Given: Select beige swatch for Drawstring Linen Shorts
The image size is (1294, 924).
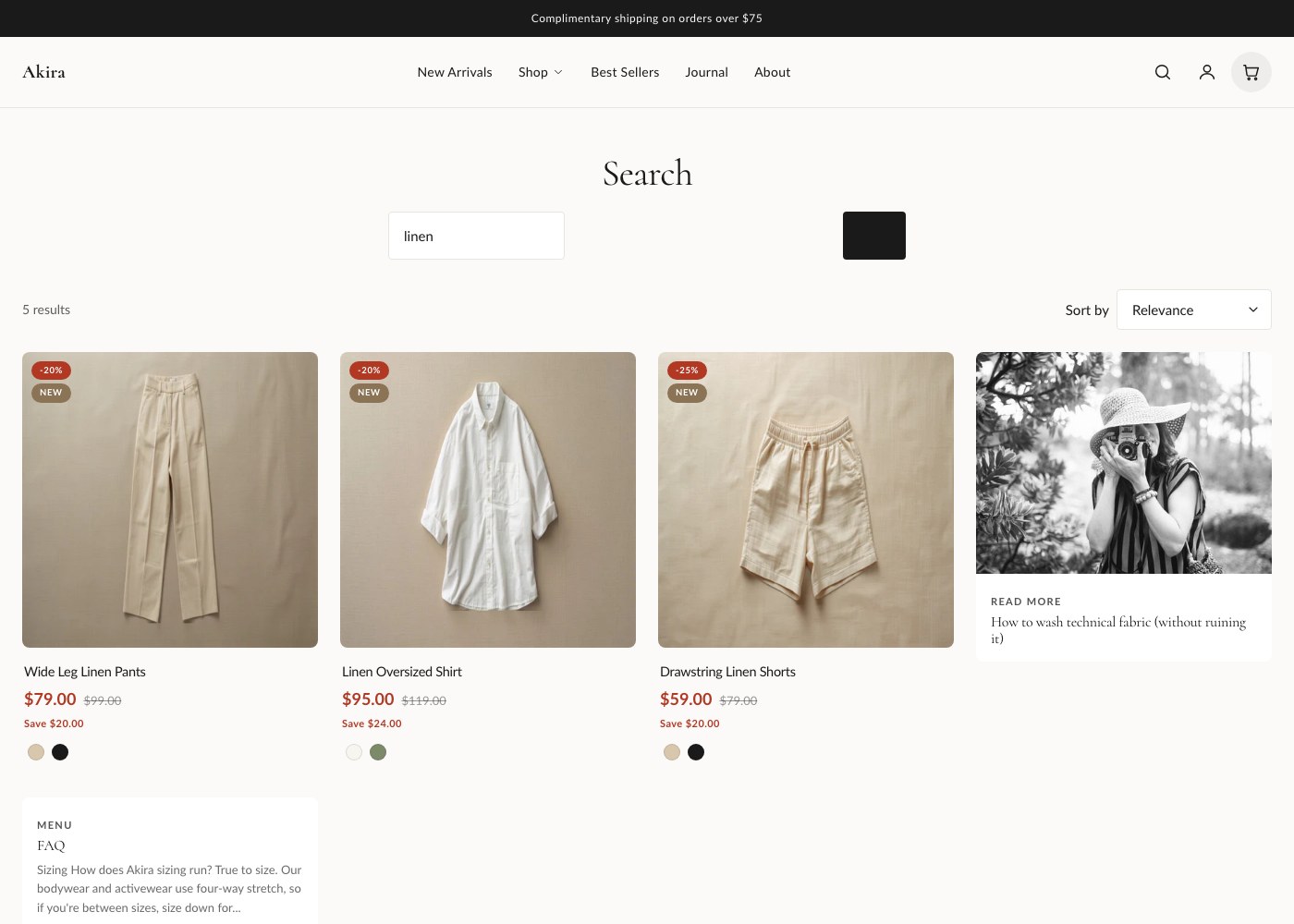Looking at the screenshot, I should pos(672,752).
